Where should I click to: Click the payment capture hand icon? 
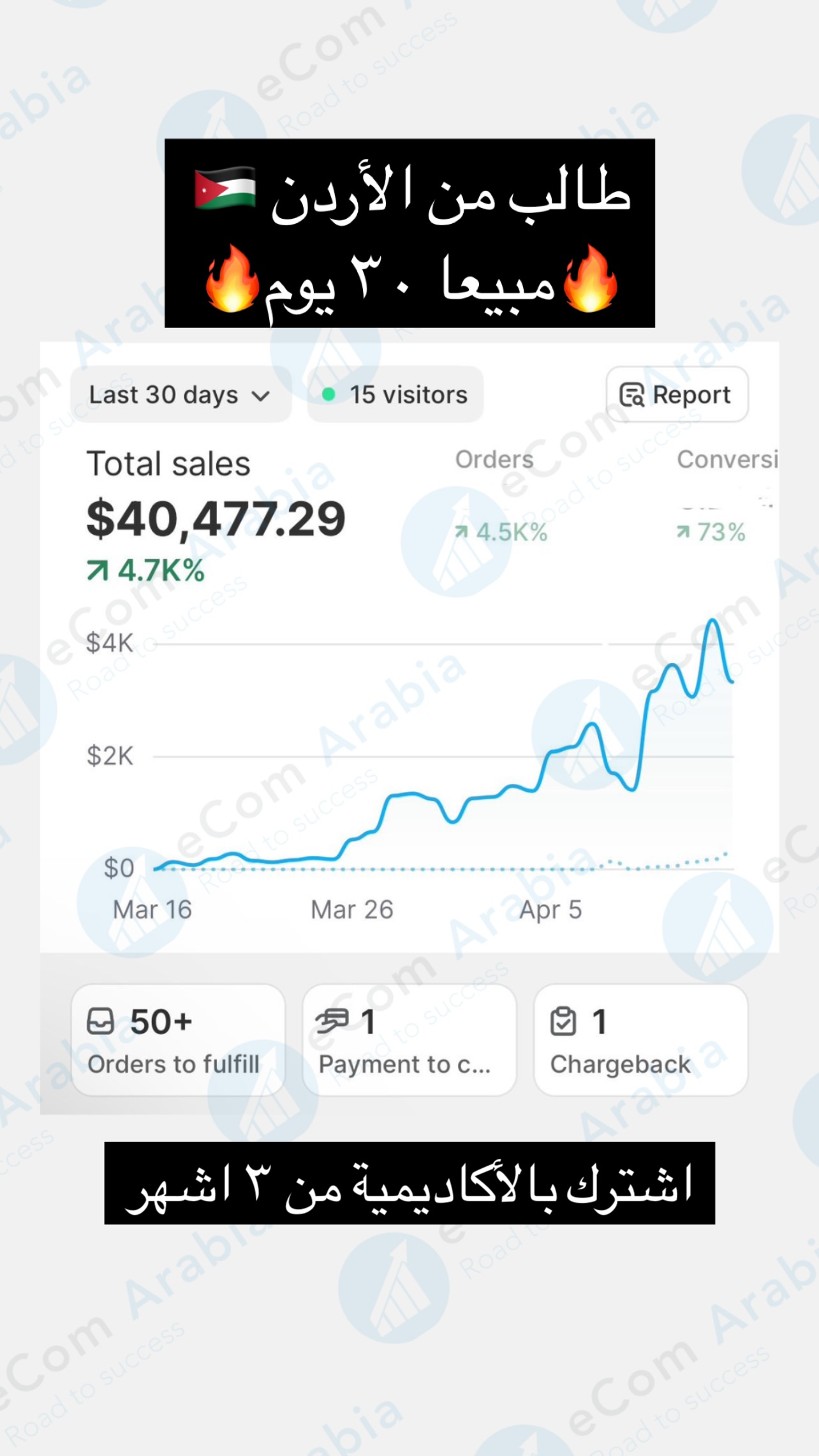point(332,1021)
